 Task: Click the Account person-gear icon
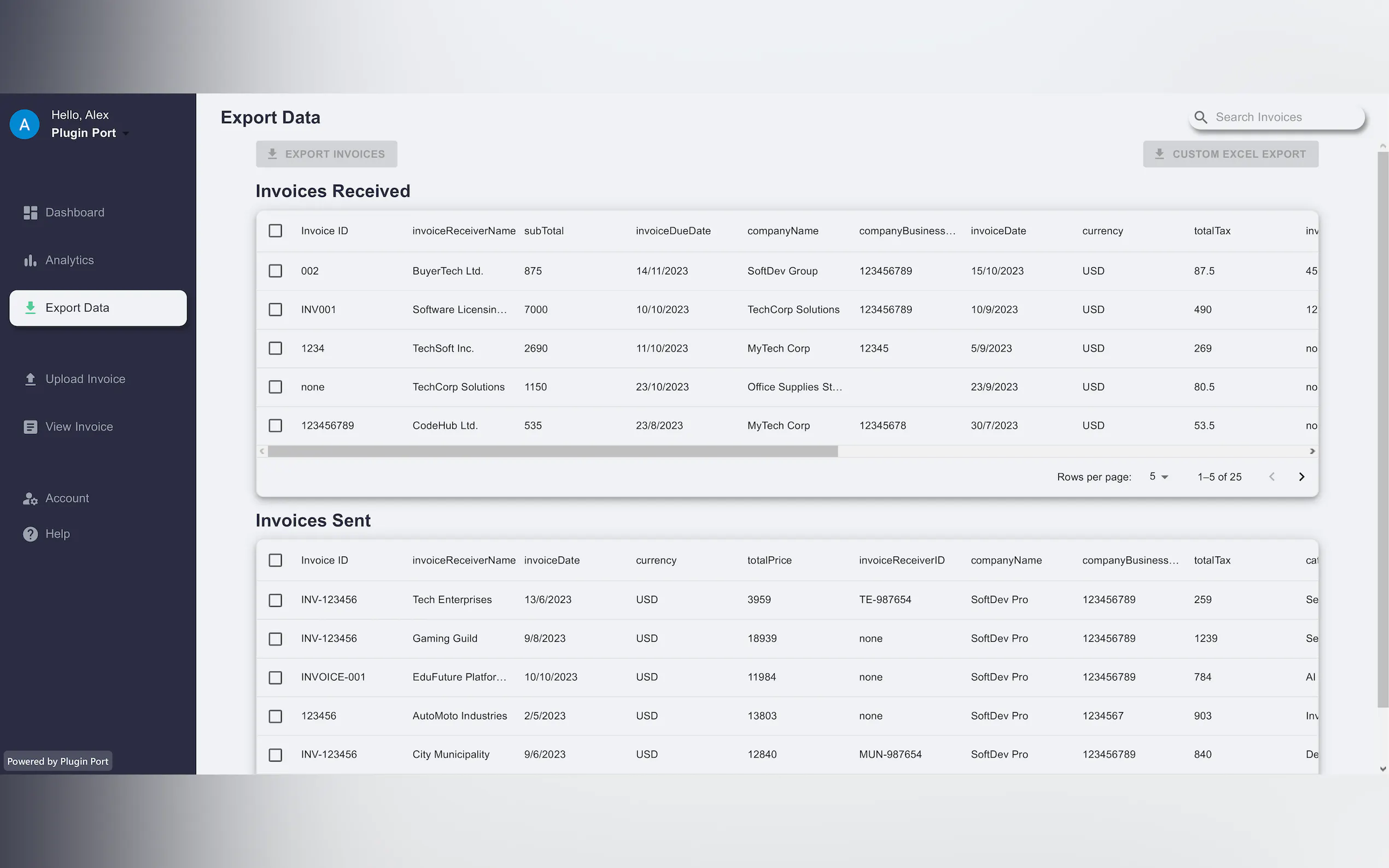(x=31, y=498)
